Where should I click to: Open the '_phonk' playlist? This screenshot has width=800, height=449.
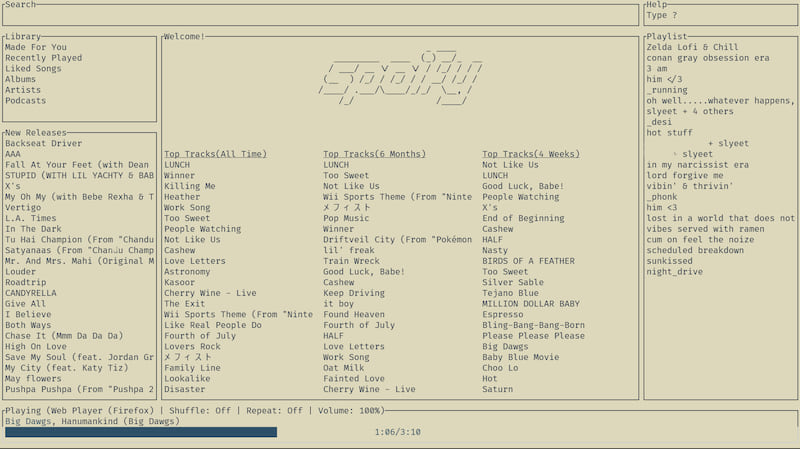[x=662, y=197]
